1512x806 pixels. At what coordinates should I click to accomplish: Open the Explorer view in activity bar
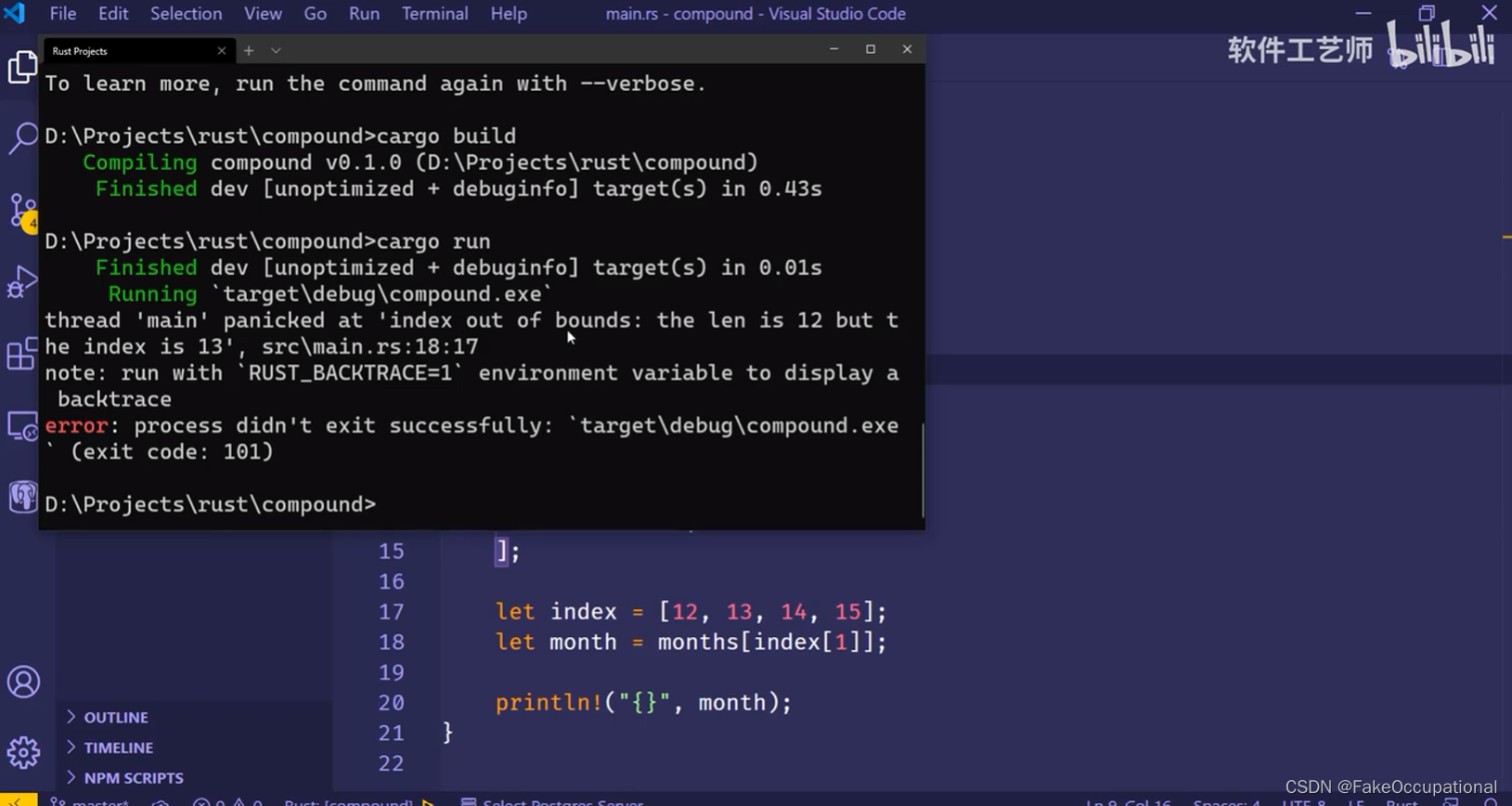click(22, 68)
